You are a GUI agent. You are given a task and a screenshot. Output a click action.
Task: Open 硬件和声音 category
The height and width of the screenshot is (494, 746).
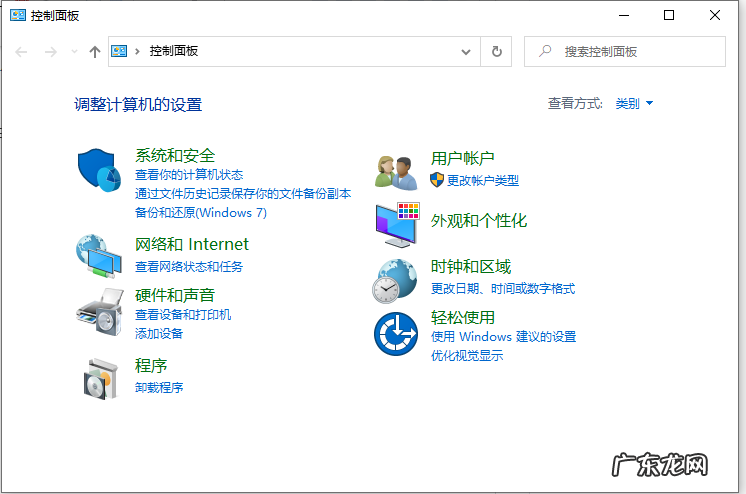pyautogui.click(x=175, y=295)
